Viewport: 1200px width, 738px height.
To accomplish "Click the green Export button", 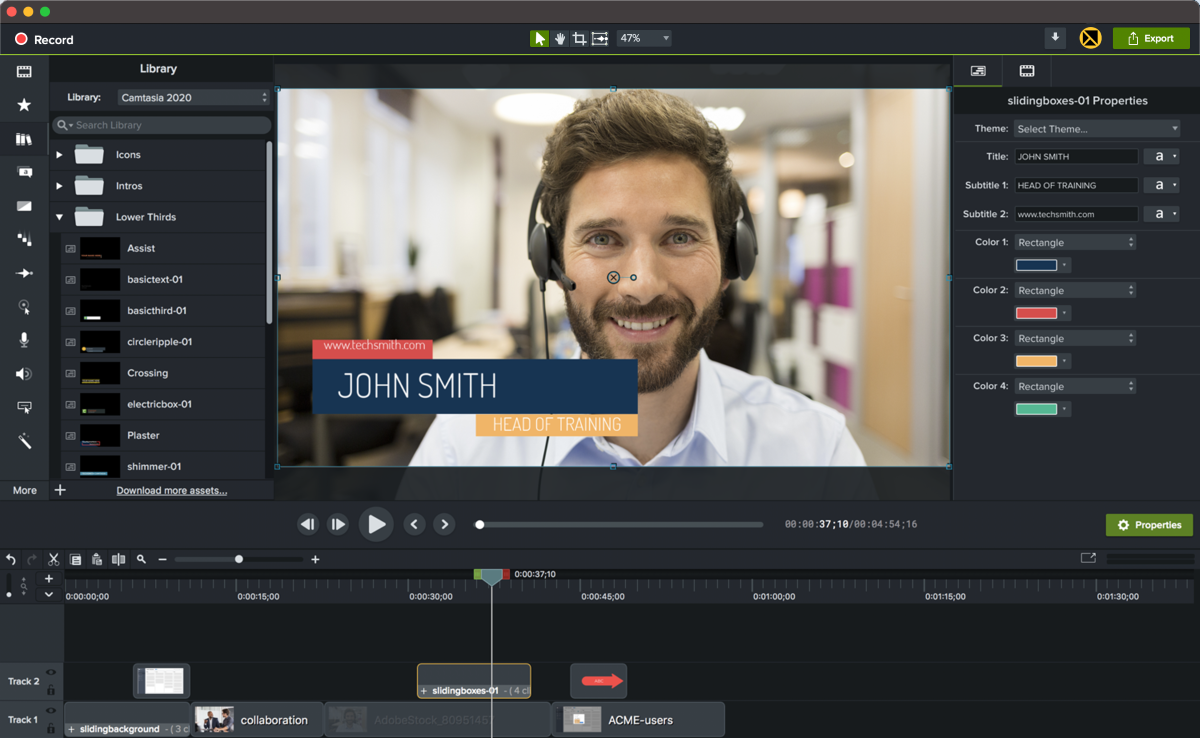I will (x=1151, y=39).
